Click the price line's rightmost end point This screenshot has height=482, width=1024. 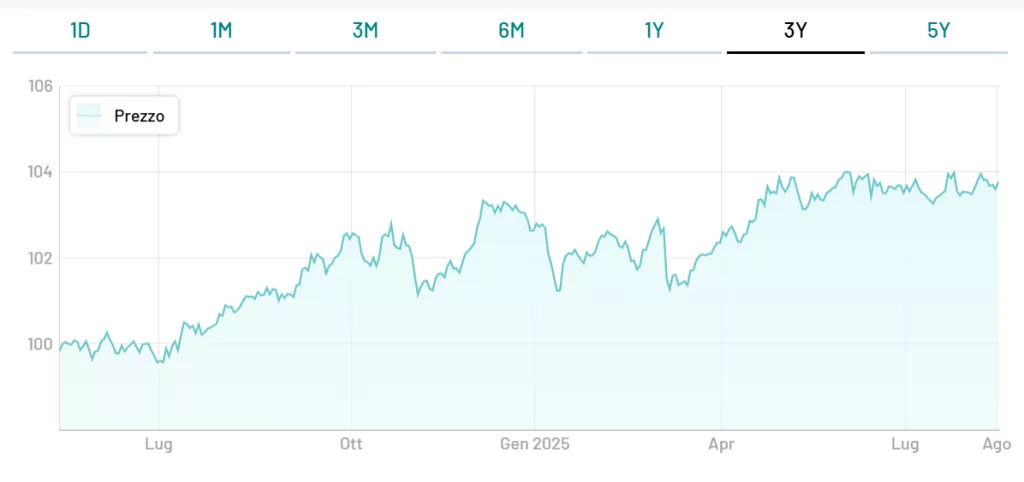coord(998,183)
